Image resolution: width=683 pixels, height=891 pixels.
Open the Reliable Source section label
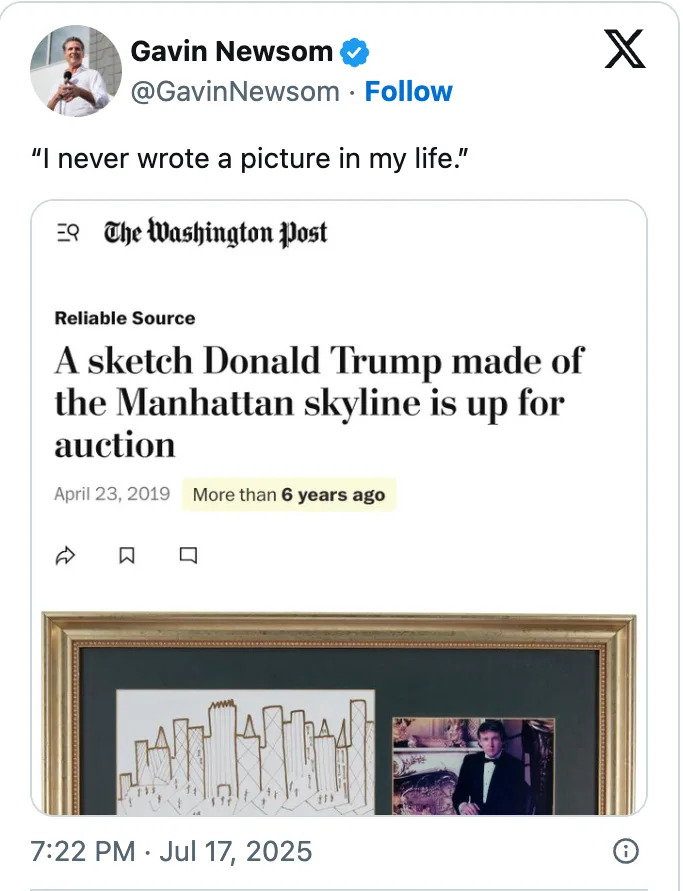coord(125,318)
